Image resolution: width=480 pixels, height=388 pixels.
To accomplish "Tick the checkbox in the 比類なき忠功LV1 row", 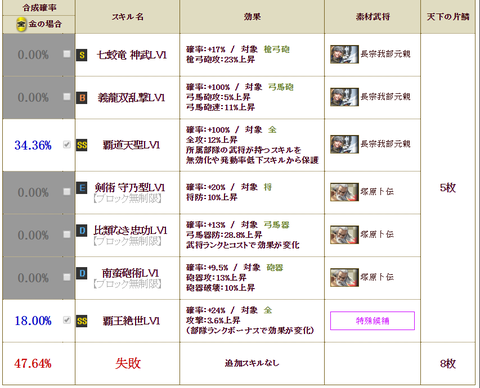I will (67, 234).
